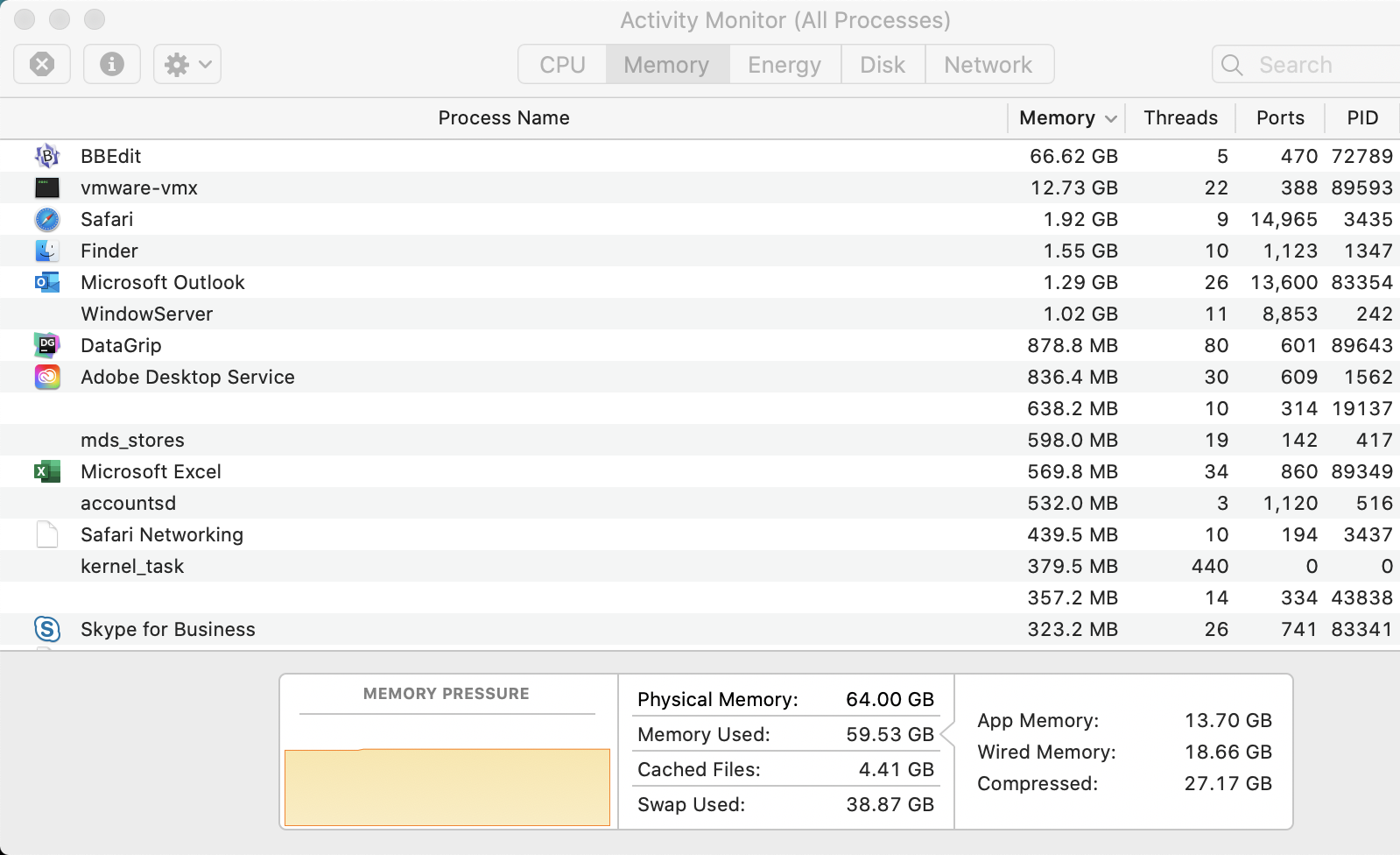Click the Memory Pressure graph
Screen dimensions: 1400x855
click(x=447, y=787)
